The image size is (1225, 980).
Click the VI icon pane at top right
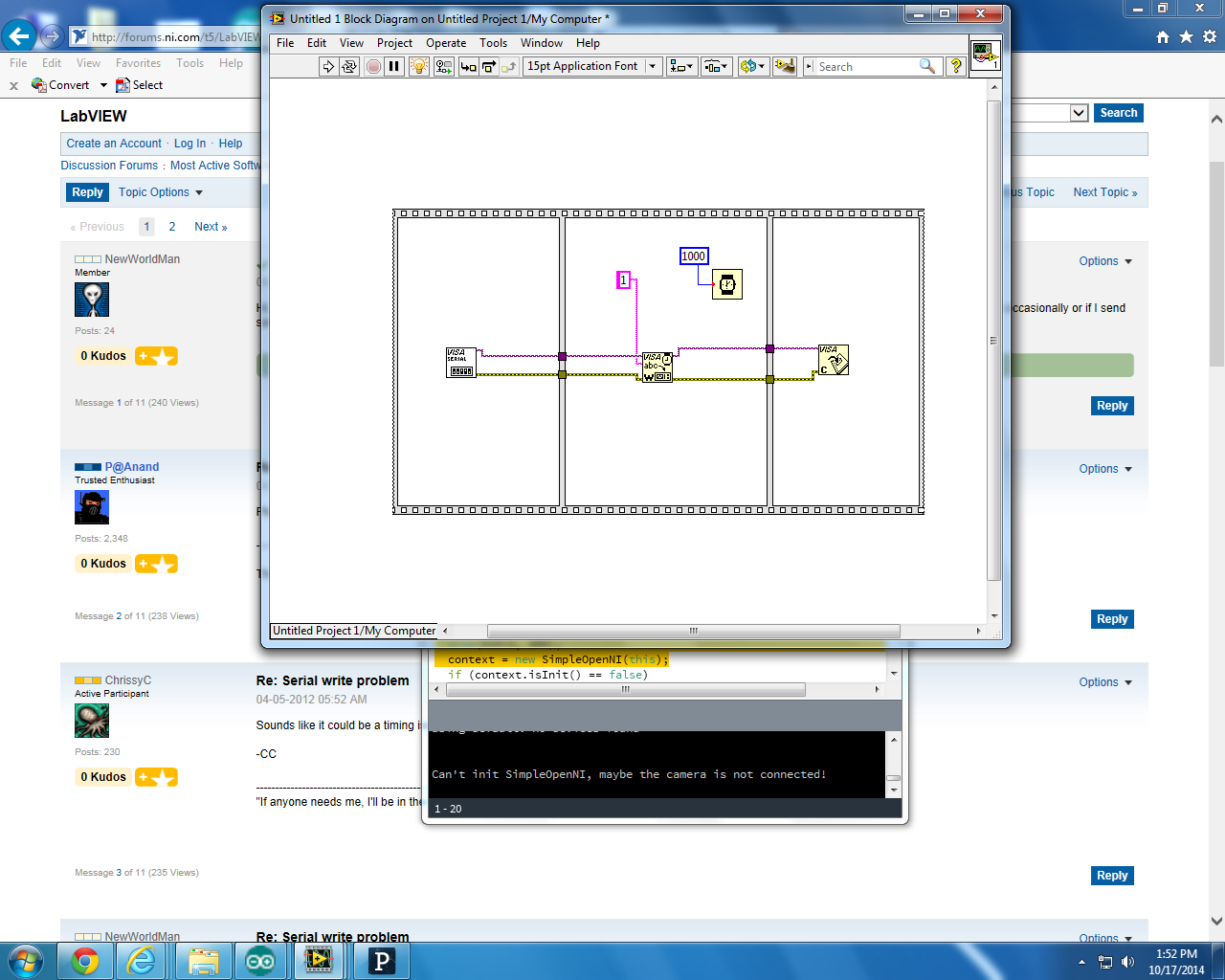pyautogui.click(x=986, y=56)
